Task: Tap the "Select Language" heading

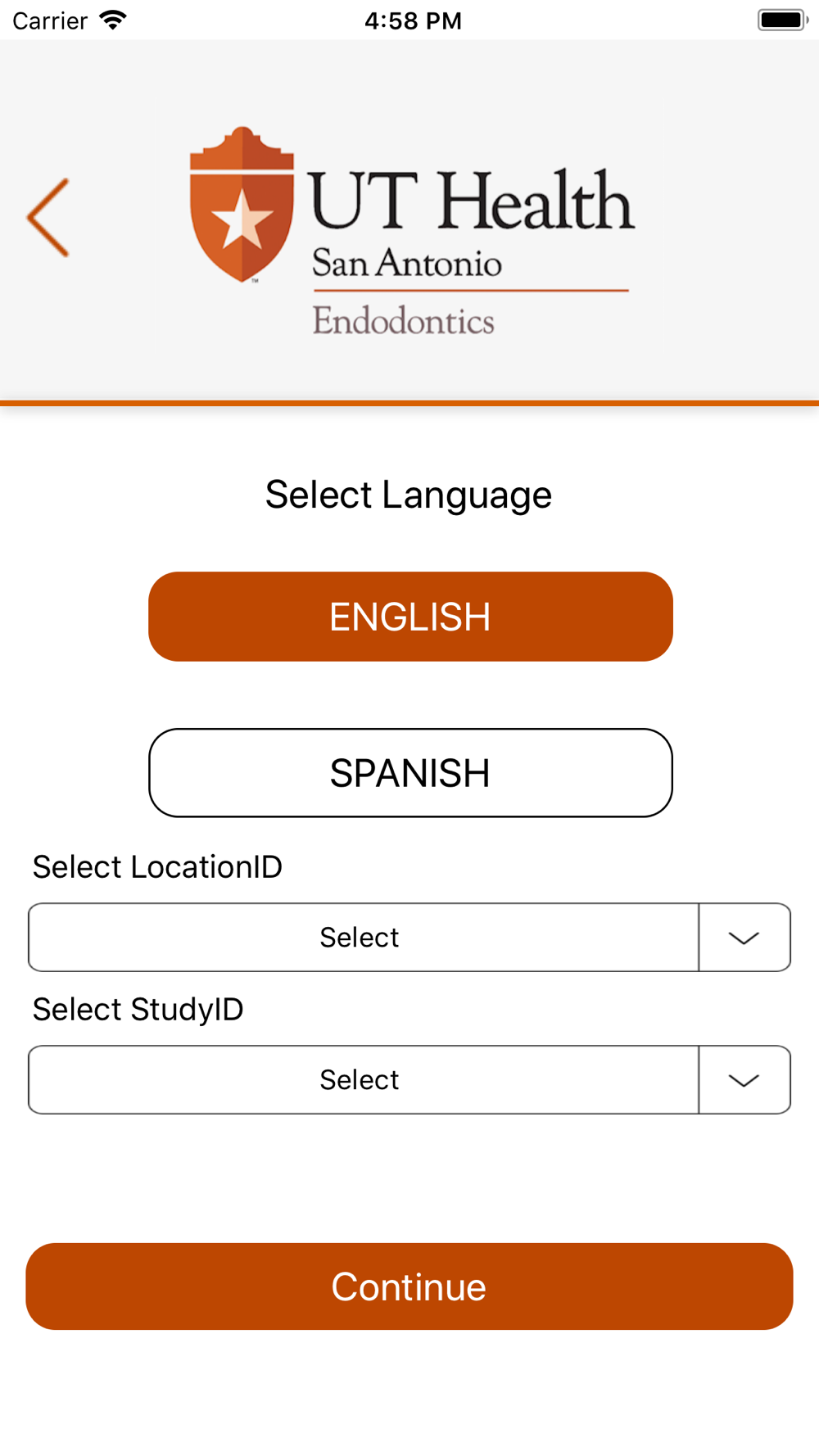Action: (409, 495)
